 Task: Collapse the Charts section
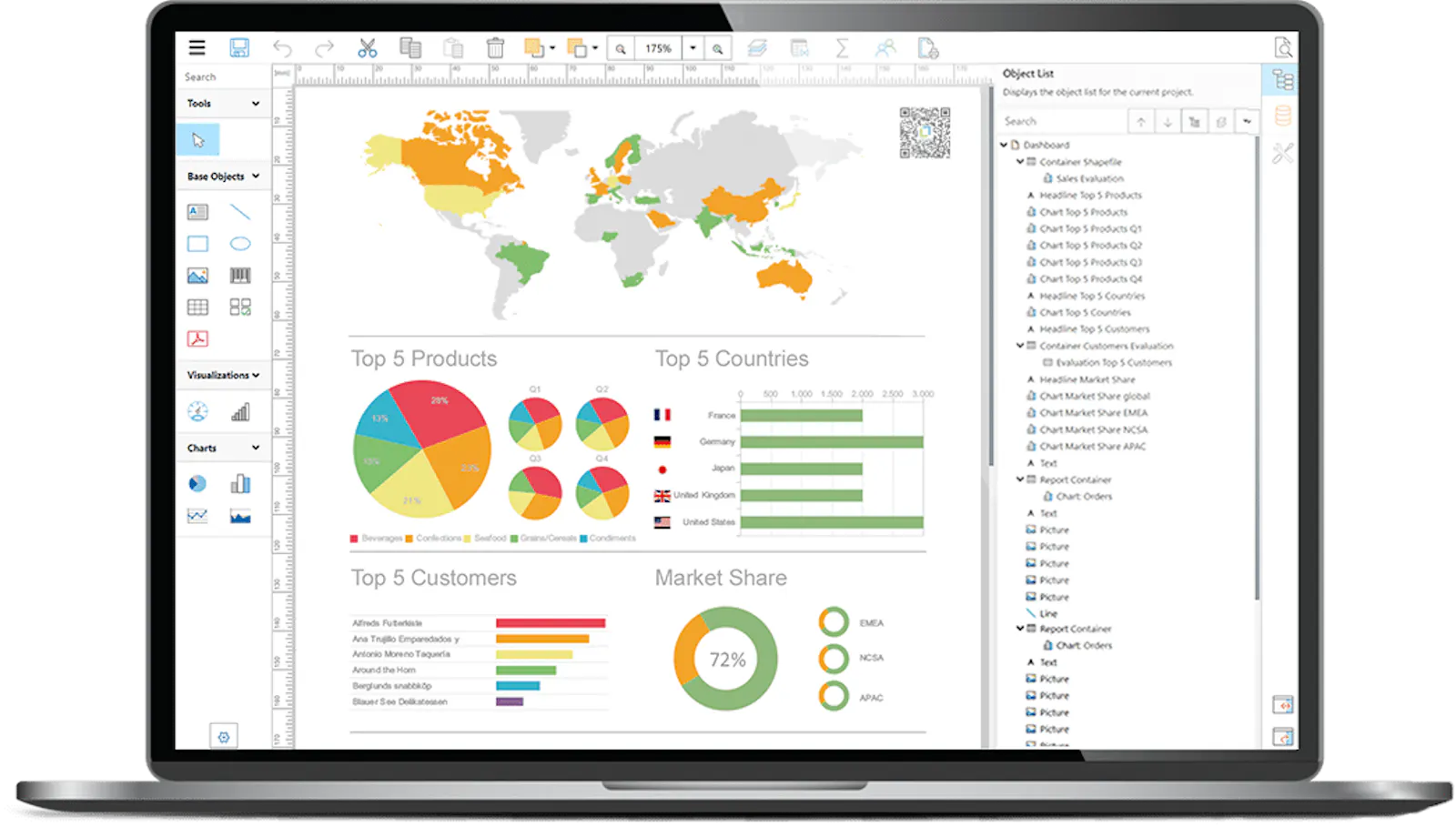(256, 448)
